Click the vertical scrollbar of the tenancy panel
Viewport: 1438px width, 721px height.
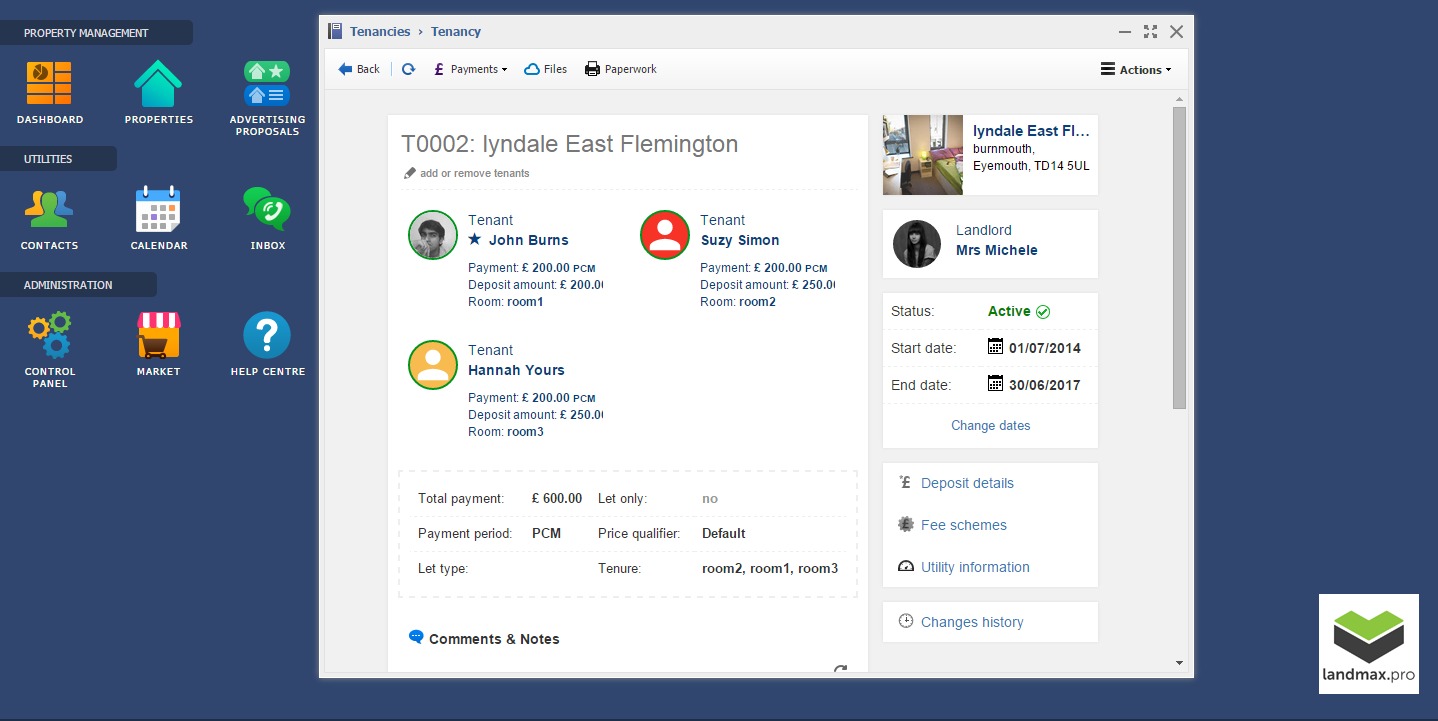[x=1179, y=257]
